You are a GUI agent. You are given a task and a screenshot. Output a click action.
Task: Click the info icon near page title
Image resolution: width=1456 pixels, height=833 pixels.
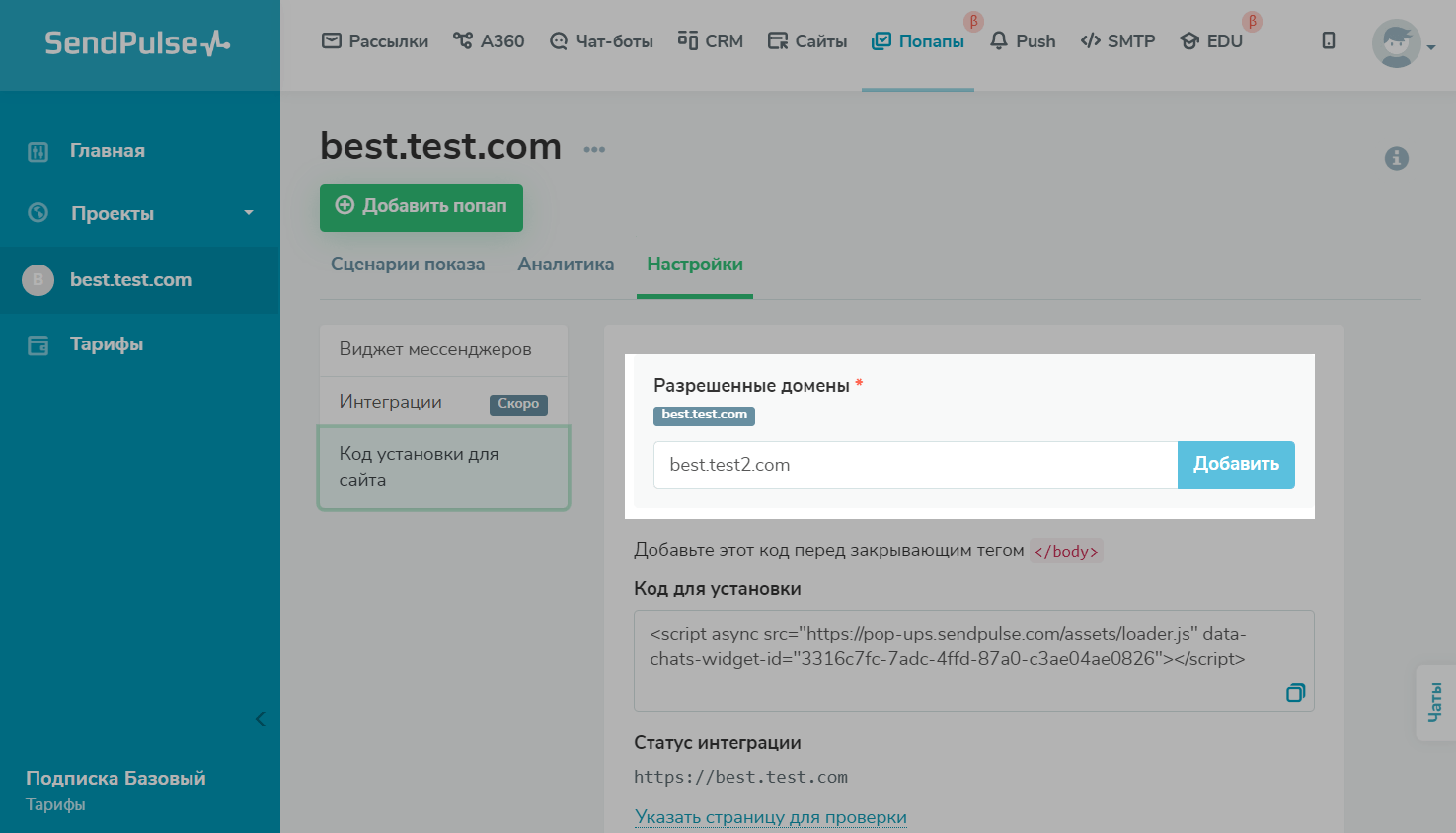click(1396, 158)
